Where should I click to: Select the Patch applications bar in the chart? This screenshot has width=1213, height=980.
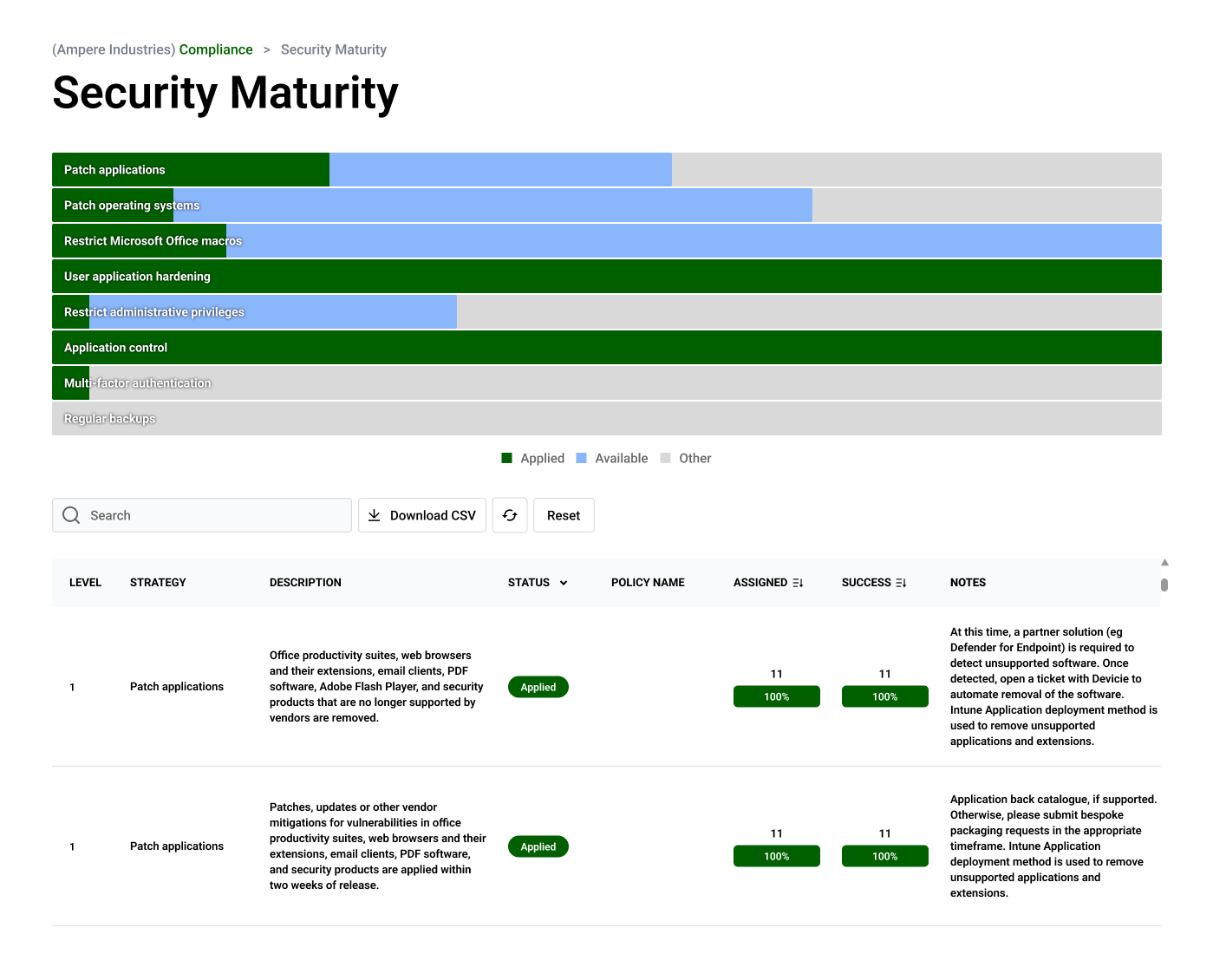tap(190, 169)
